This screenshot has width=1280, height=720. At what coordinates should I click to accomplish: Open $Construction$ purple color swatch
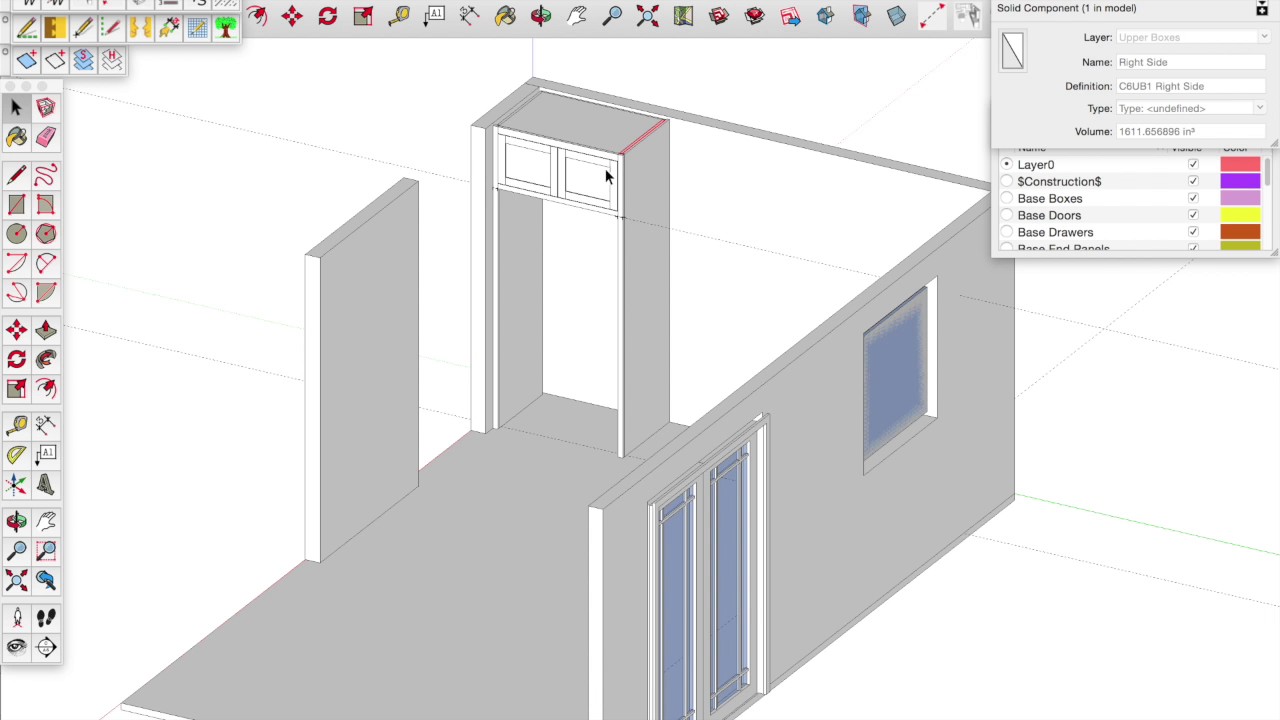pyautogui.click(x=1240, y=181)
